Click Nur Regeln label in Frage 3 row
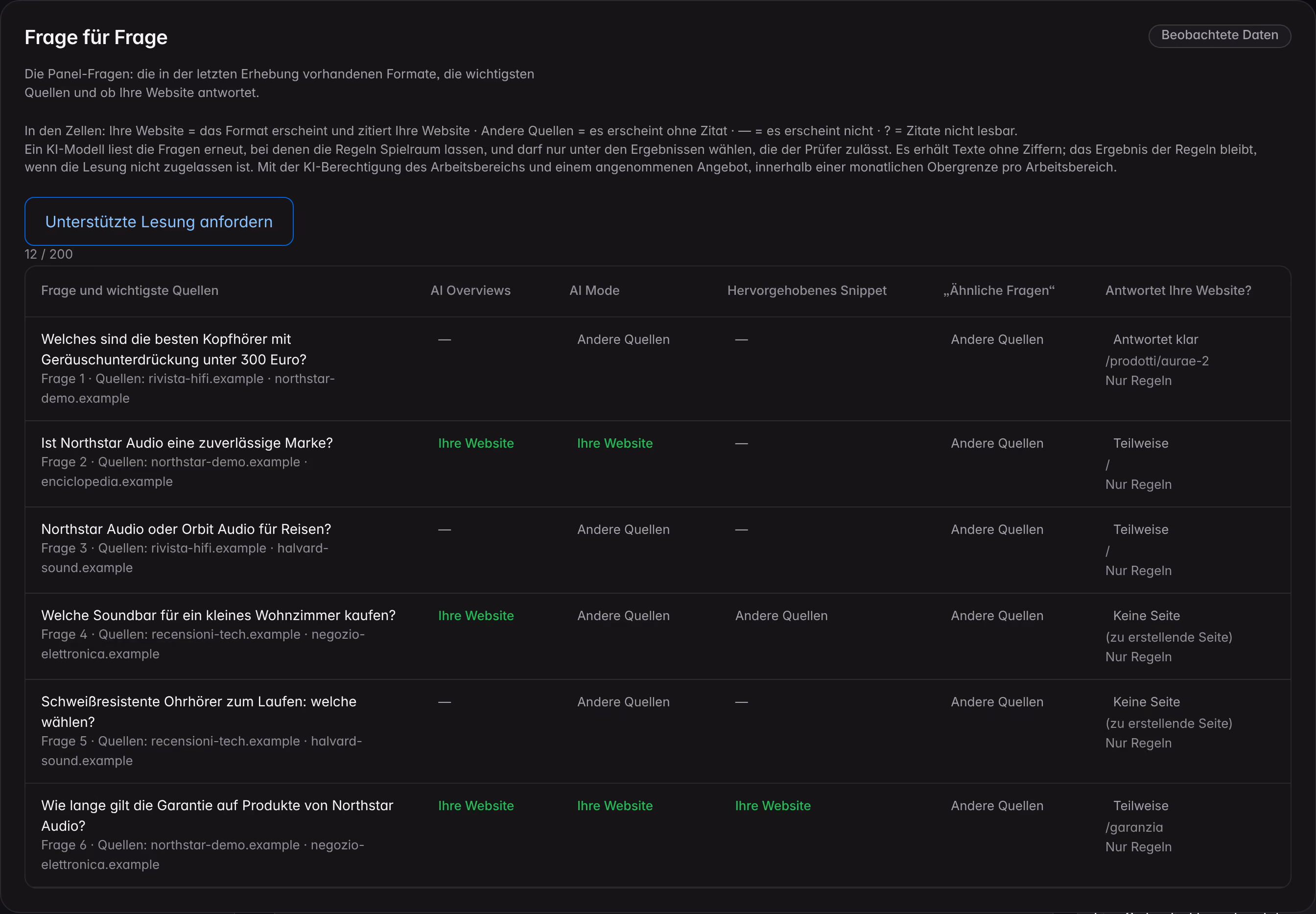This screenshot has height=914, width=1316. (x=1138, y=571)
